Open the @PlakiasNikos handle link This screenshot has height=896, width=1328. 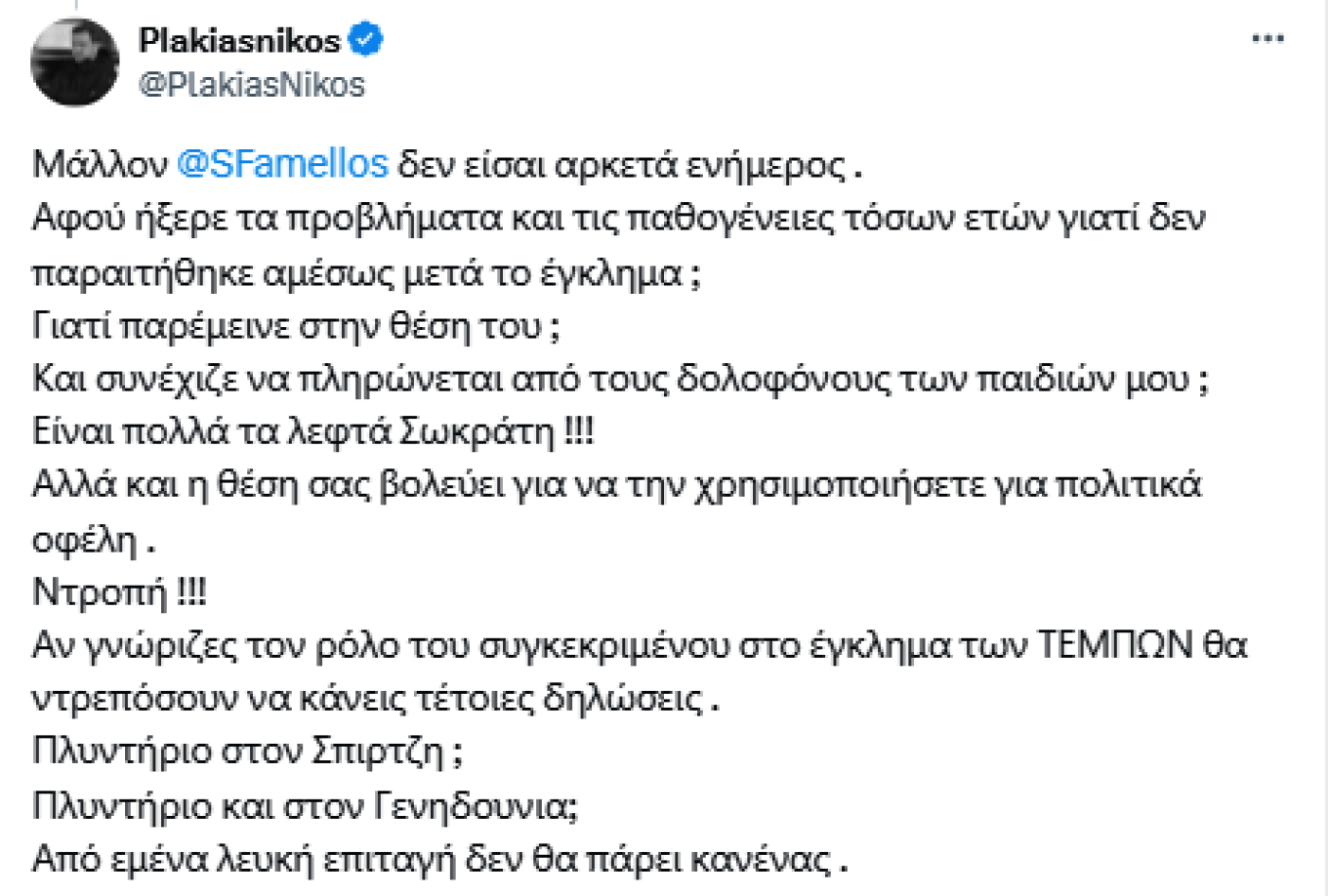click(x=252, y=85)
